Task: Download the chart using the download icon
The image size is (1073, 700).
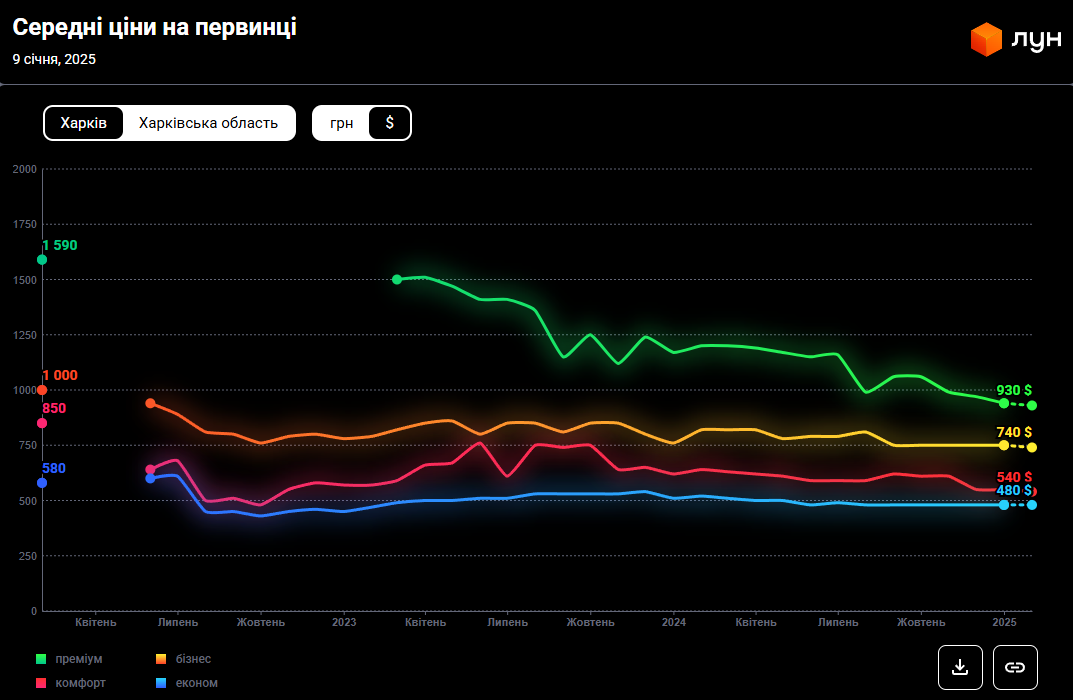Action: point(960,667)
